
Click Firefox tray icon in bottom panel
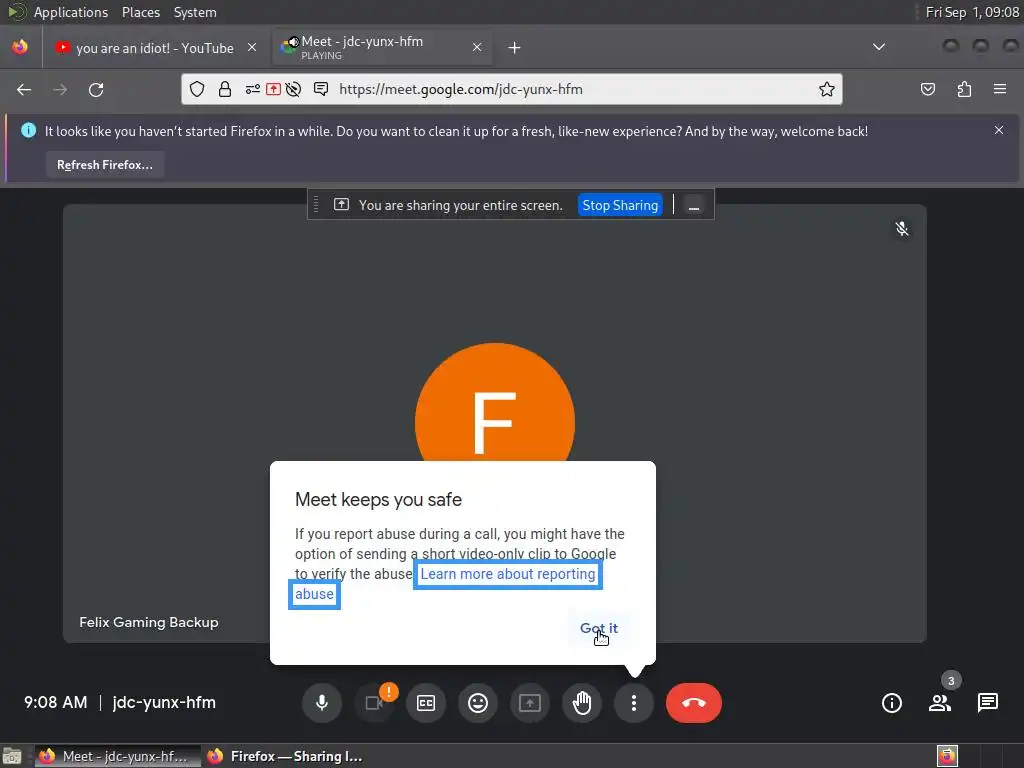[x=948, y=756]
